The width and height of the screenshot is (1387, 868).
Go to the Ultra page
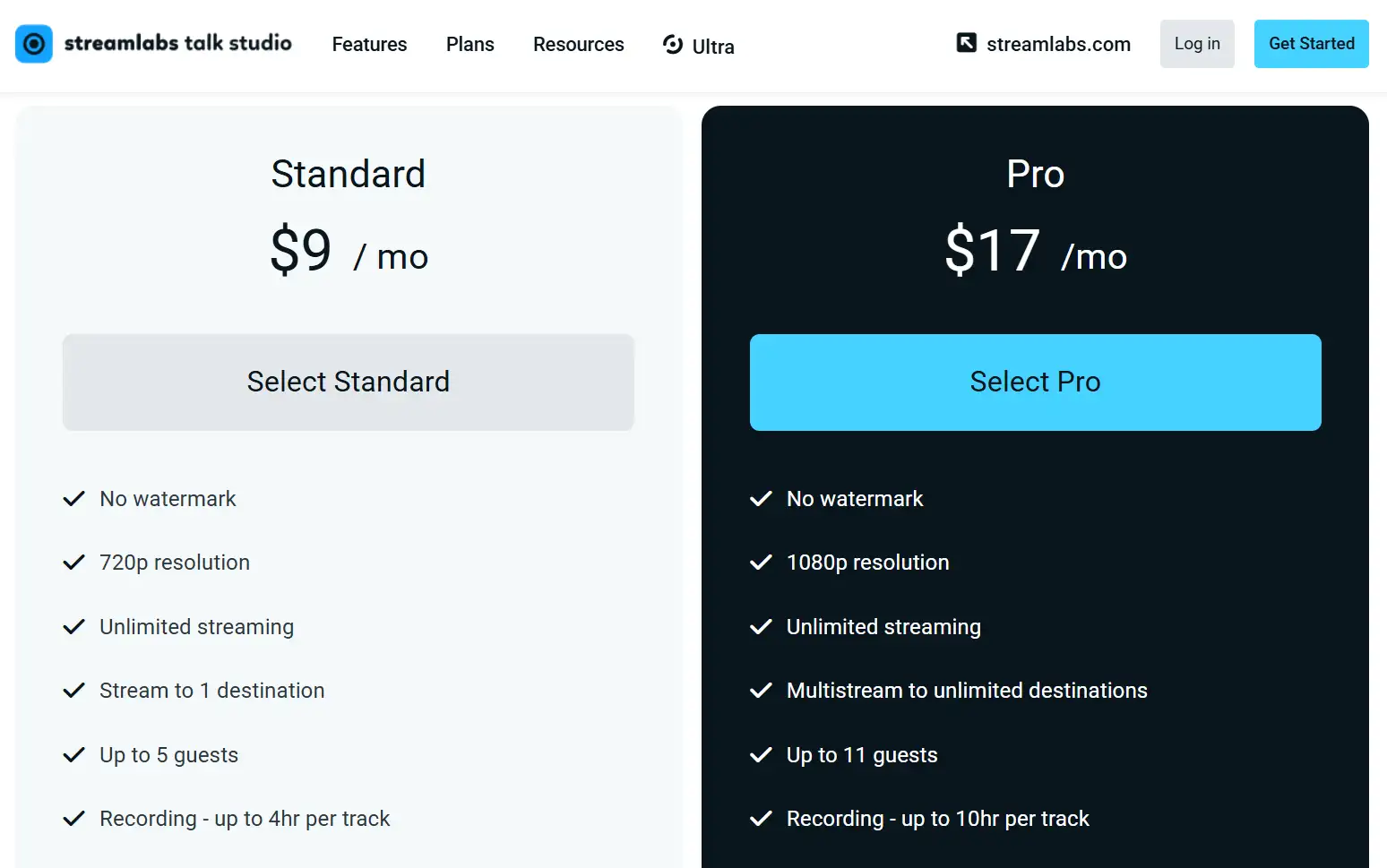point(713,47)
